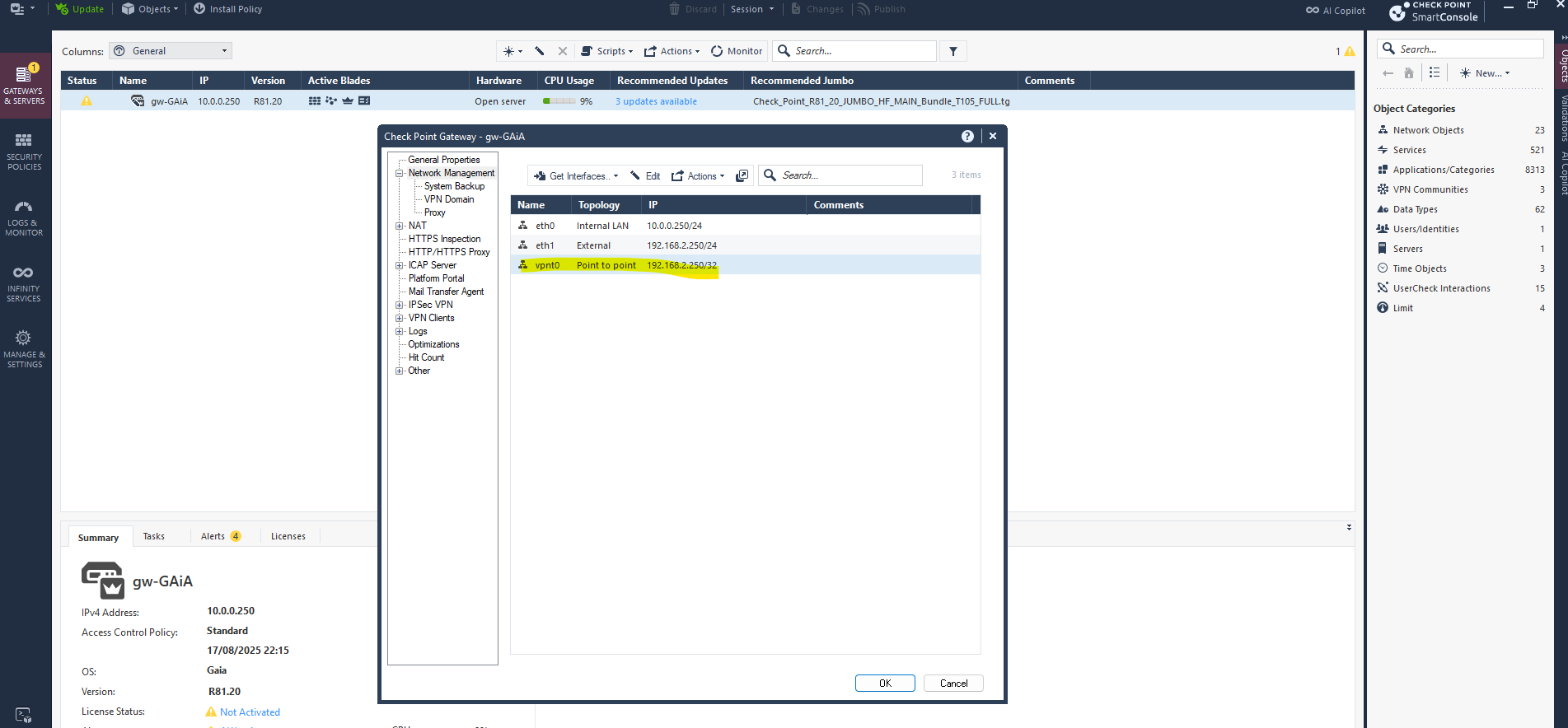Click the Active Blades icons for gw-GAiA
The height and width of the screenshot is (728, 1568).
coord(339,101)
